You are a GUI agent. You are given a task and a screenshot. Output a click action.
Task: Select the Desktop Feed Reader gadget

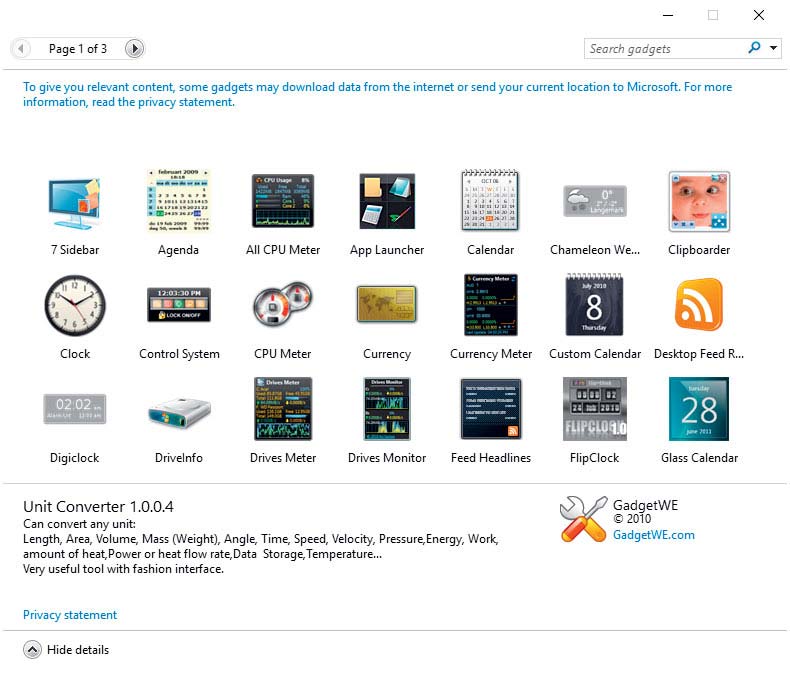pyautogui.click(x=699, y=304)
